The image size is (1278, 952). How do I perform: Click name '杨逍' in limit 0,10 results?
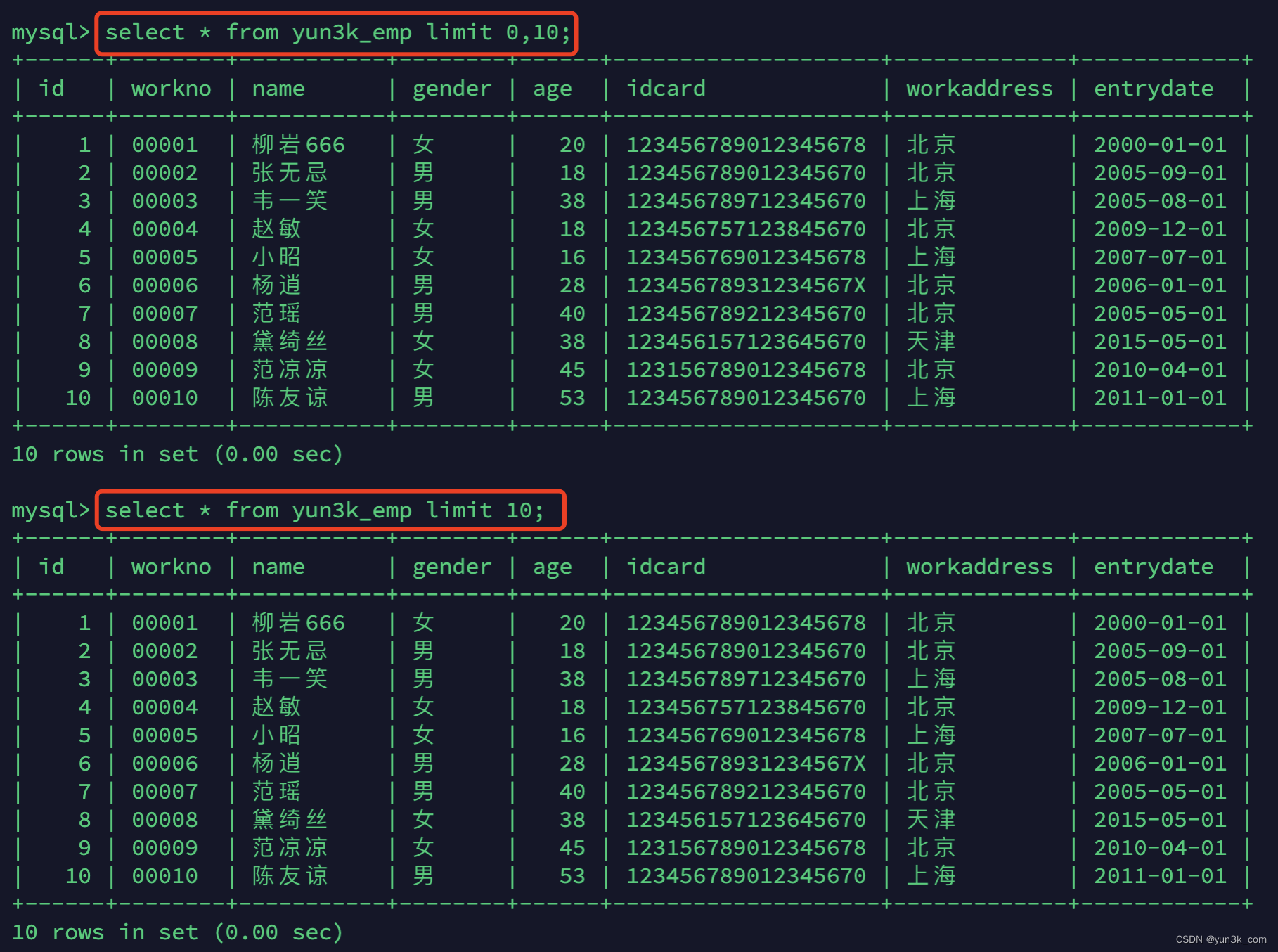(x=277, y=285)
